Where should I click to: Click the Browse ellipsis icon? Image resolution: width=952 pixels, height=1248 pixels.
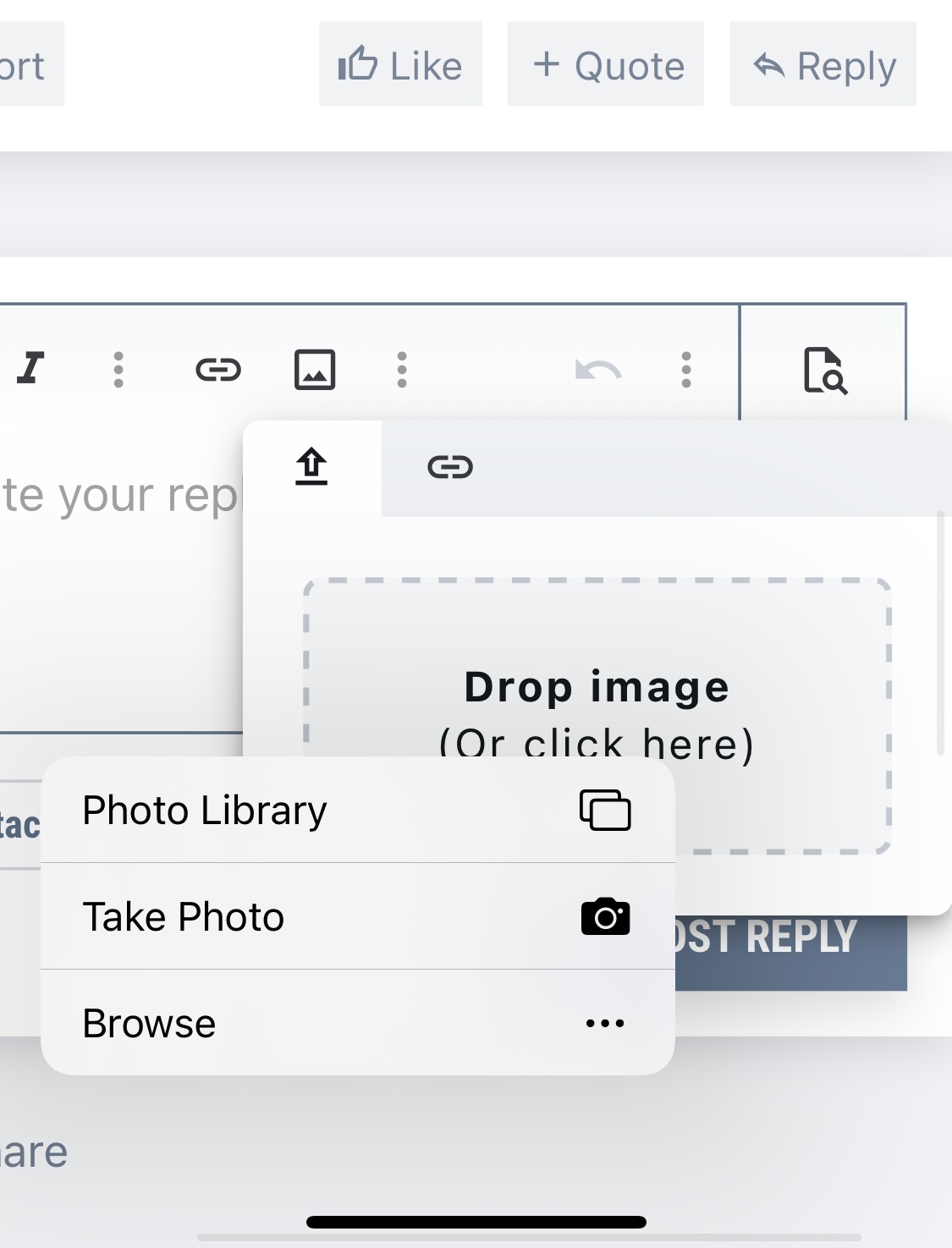coord(605,1024)
